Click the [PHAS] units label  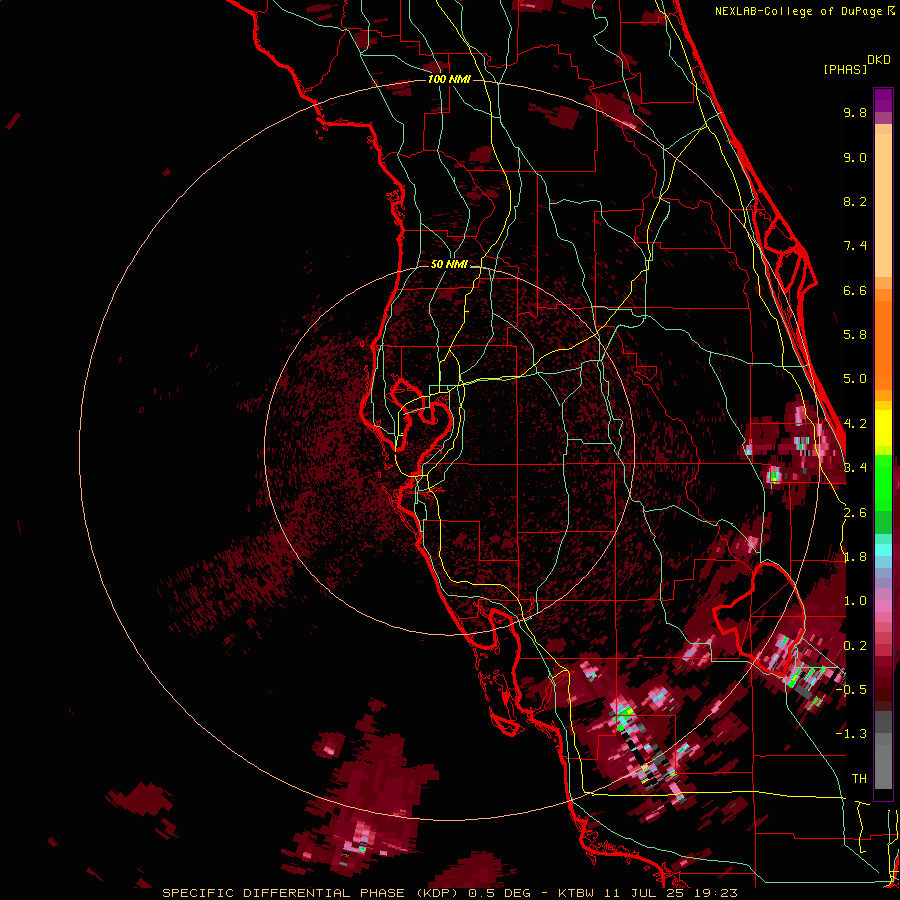coord(845,69)
